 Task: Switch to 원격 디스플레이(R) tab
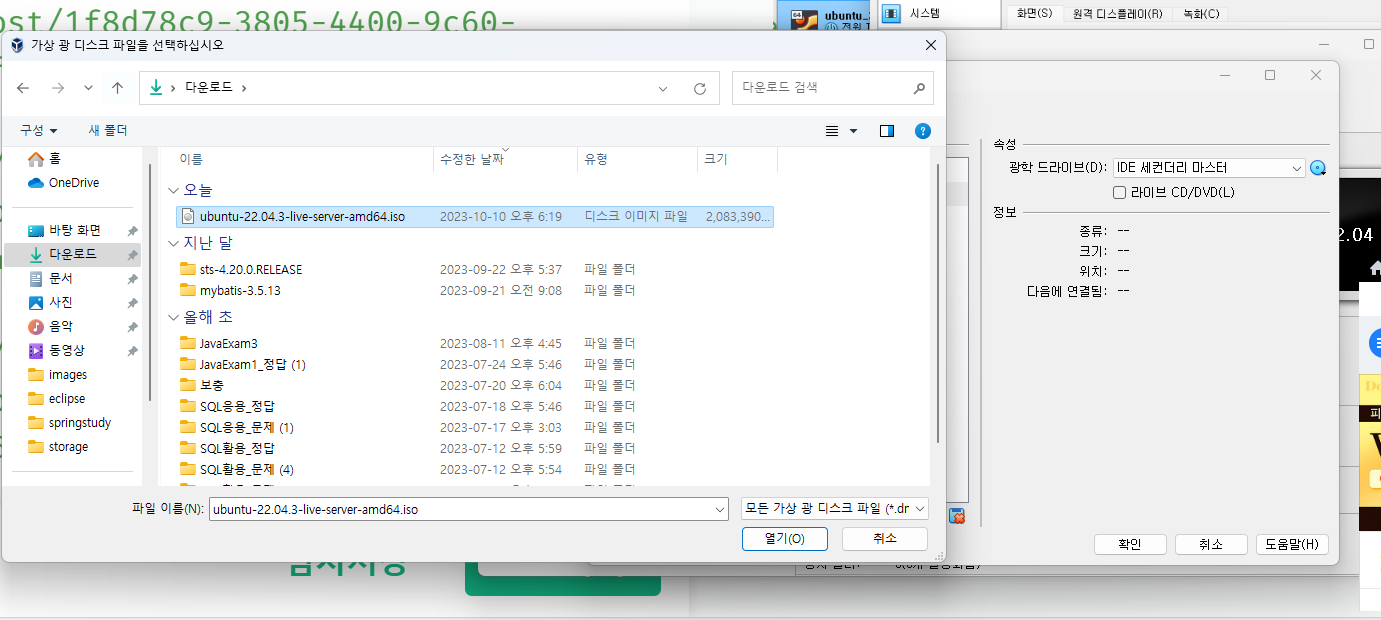[x=1117, y=13]
